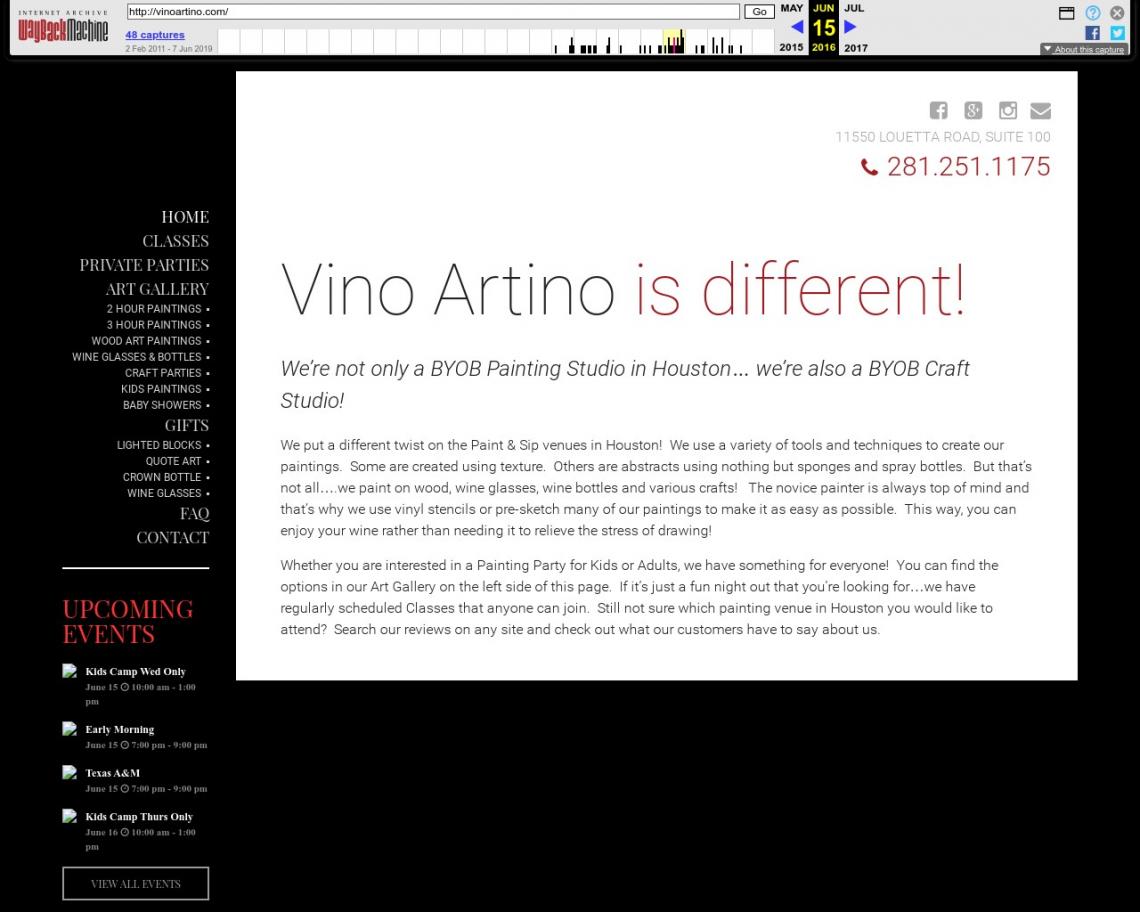This screenshot has height=912, width=1140.
Task: Share capture on Facebook from toolbar
Action: (1092, 33)
